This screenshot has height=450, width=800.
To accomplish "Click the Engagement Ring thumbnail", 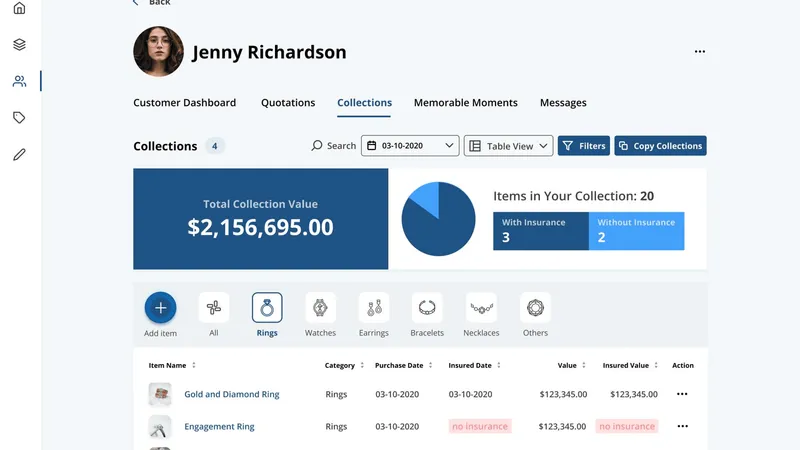I will [160, 427].
